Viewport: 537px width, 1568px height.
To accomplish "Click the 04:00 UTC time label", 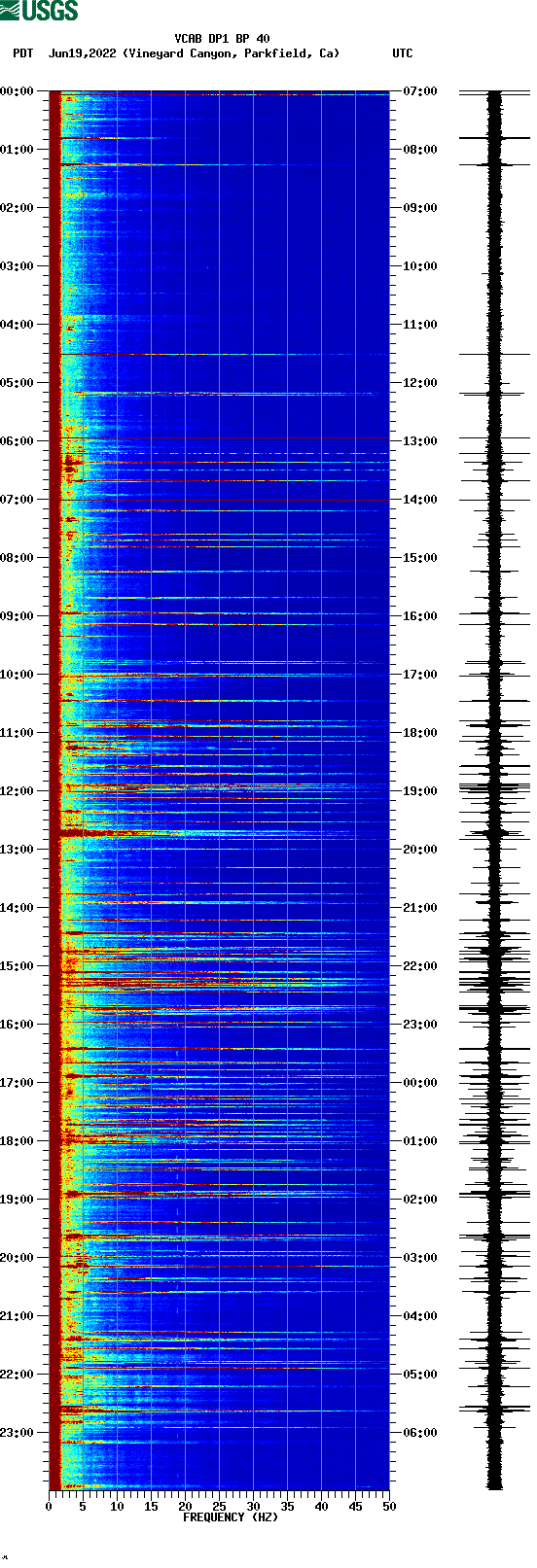I will (x=420, y=1316).
